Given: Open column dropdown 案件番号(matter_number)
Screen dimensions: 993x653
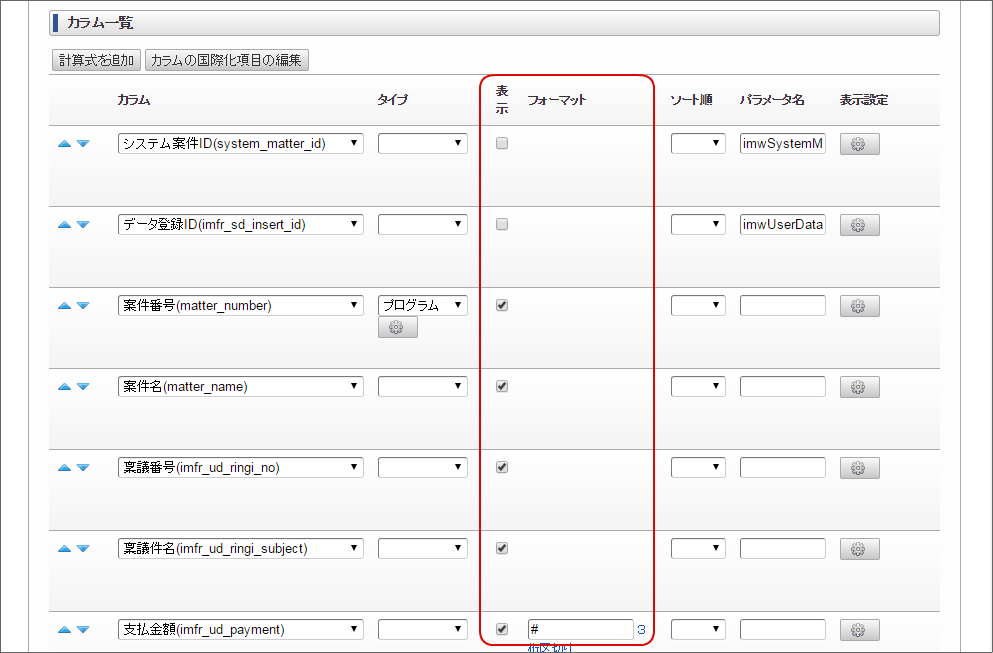Looking at the screenshot, I should click(x=241, y=305).
